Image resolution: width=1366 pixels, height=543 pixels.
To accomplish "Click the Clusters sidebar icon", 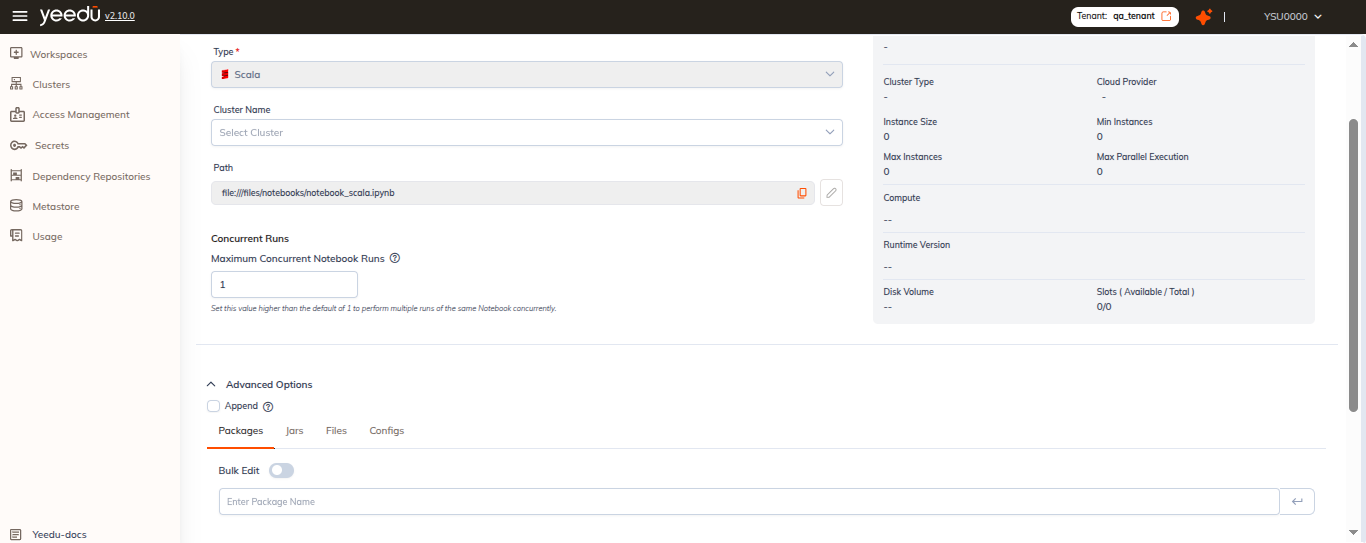I will [16, 84].
